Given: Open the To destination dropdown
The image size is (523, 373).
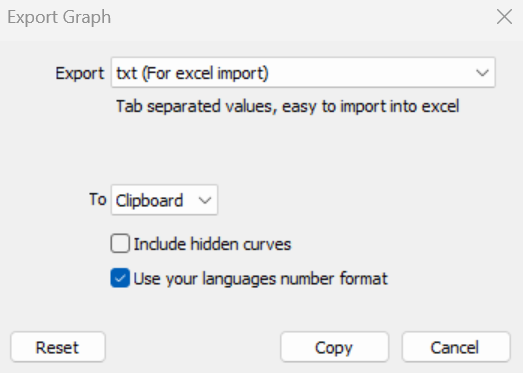Looking at the screenshot, I should 164,200.
